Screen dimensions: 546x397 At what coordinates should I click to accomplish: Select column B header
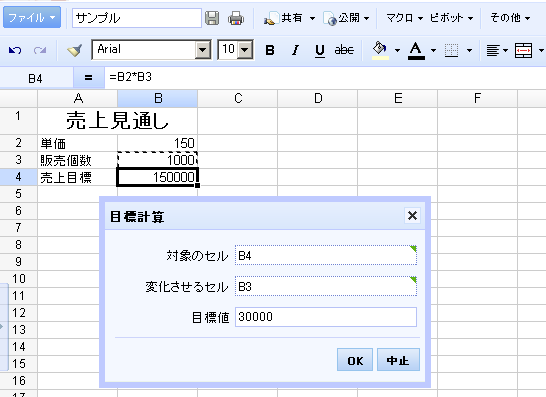pyautogui.click(x=158, y=99)
